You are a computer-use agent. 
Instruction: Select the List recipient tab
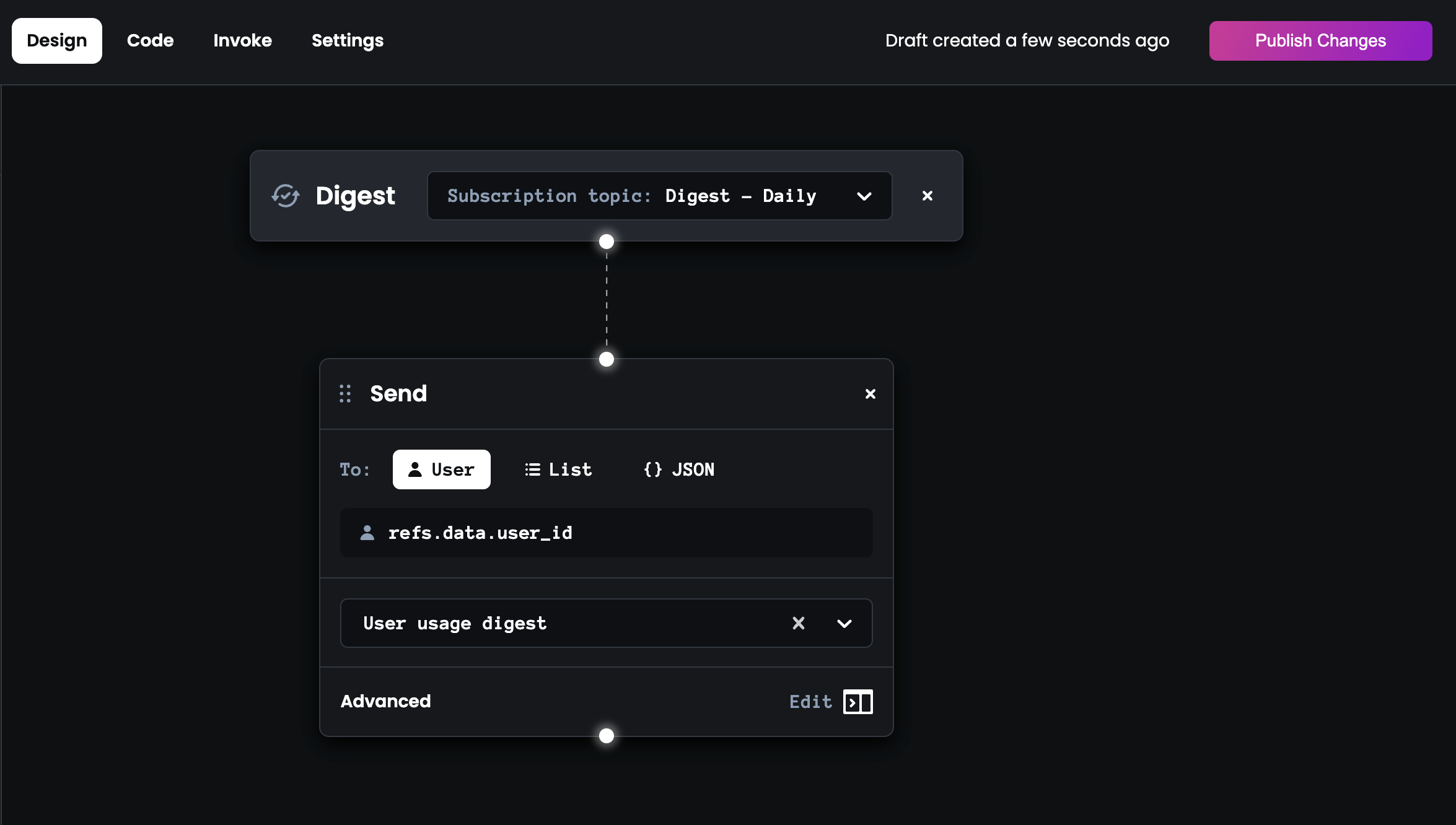coord(559,469)
